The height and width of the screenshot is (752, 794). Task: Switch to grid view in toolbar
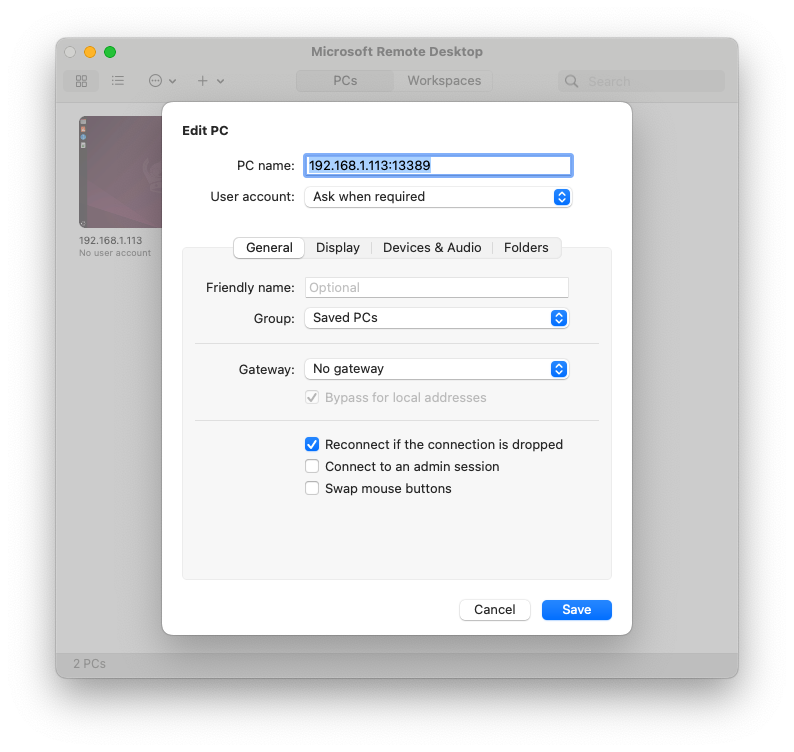[x=81, y=81]
